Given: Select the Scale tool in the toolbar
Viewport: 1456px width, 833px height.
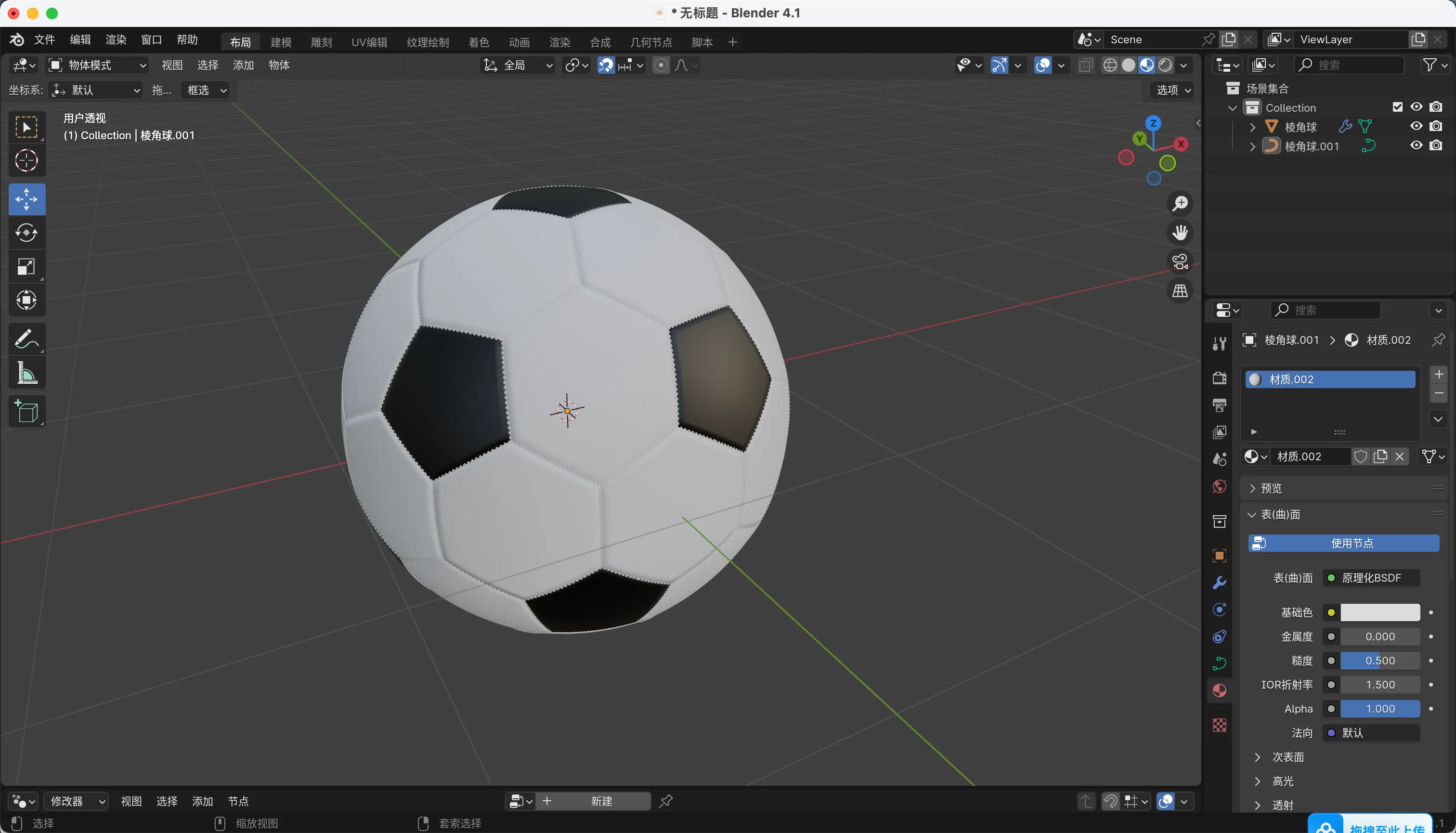Looking at the screenshot, I should pyautogui.click(x=26, y=267).
